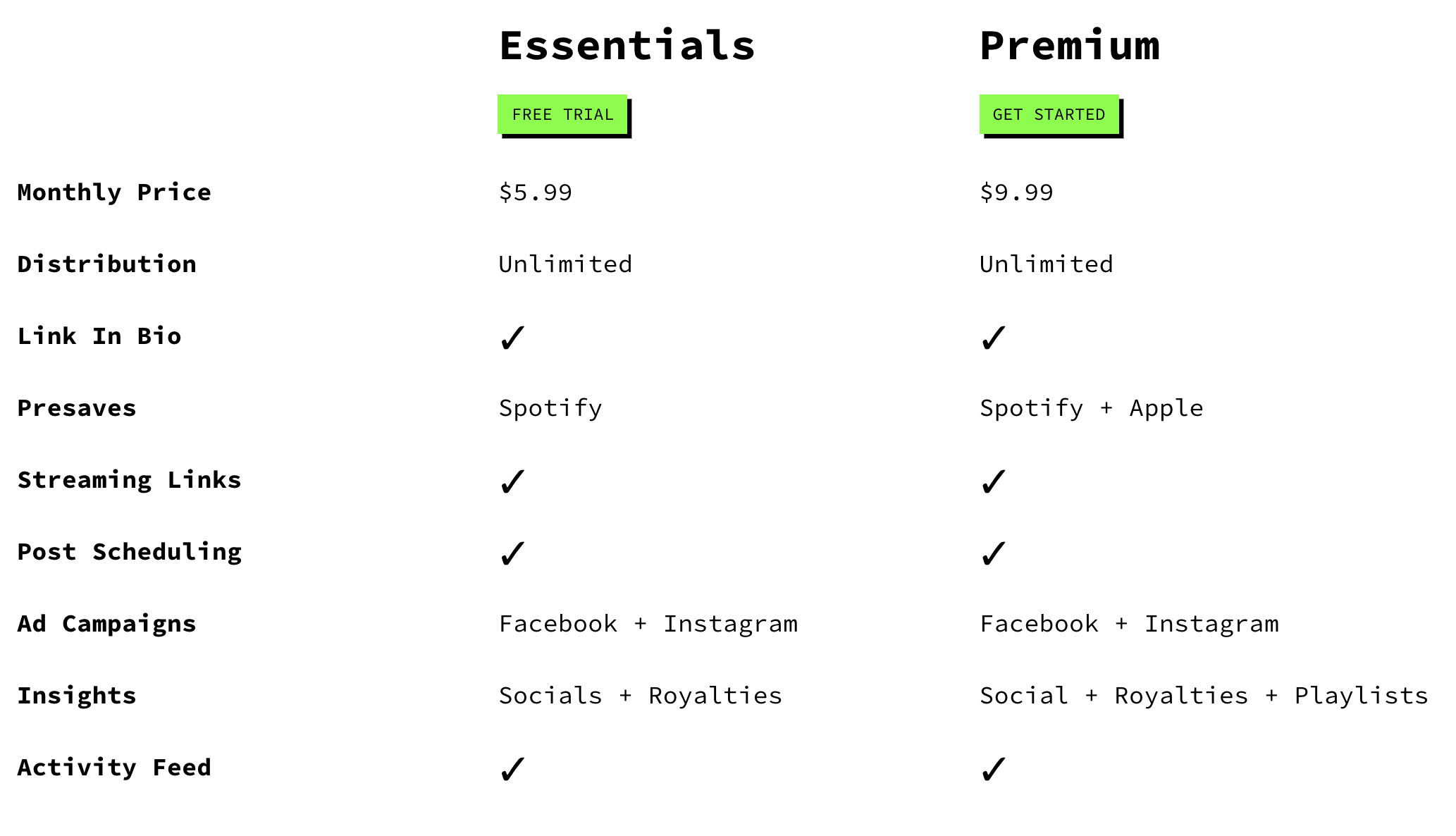
Task: Select the Premium plan heading
Action: pyautogui.click(x=1070, y=45)
